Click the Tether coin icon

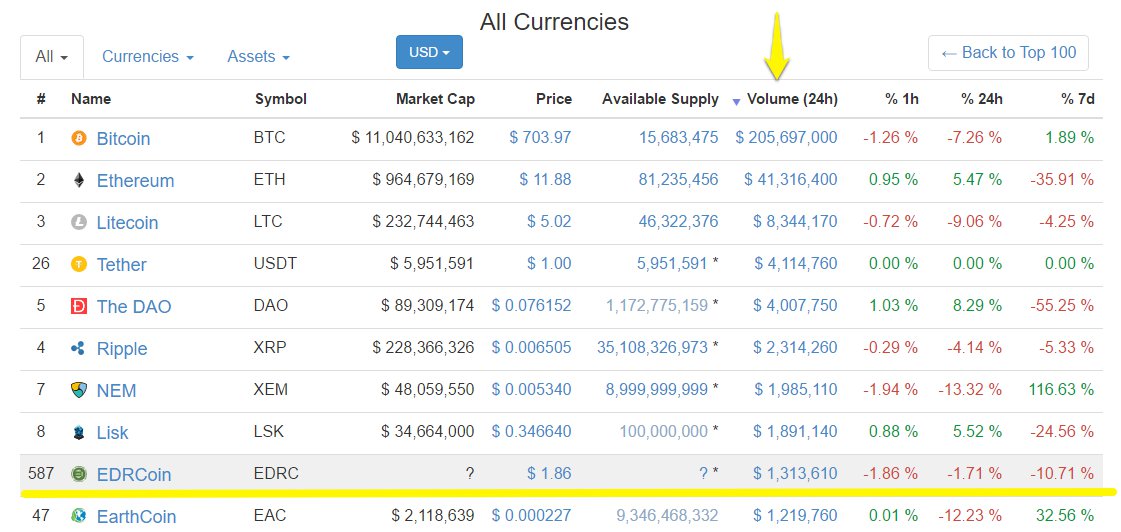79,265
